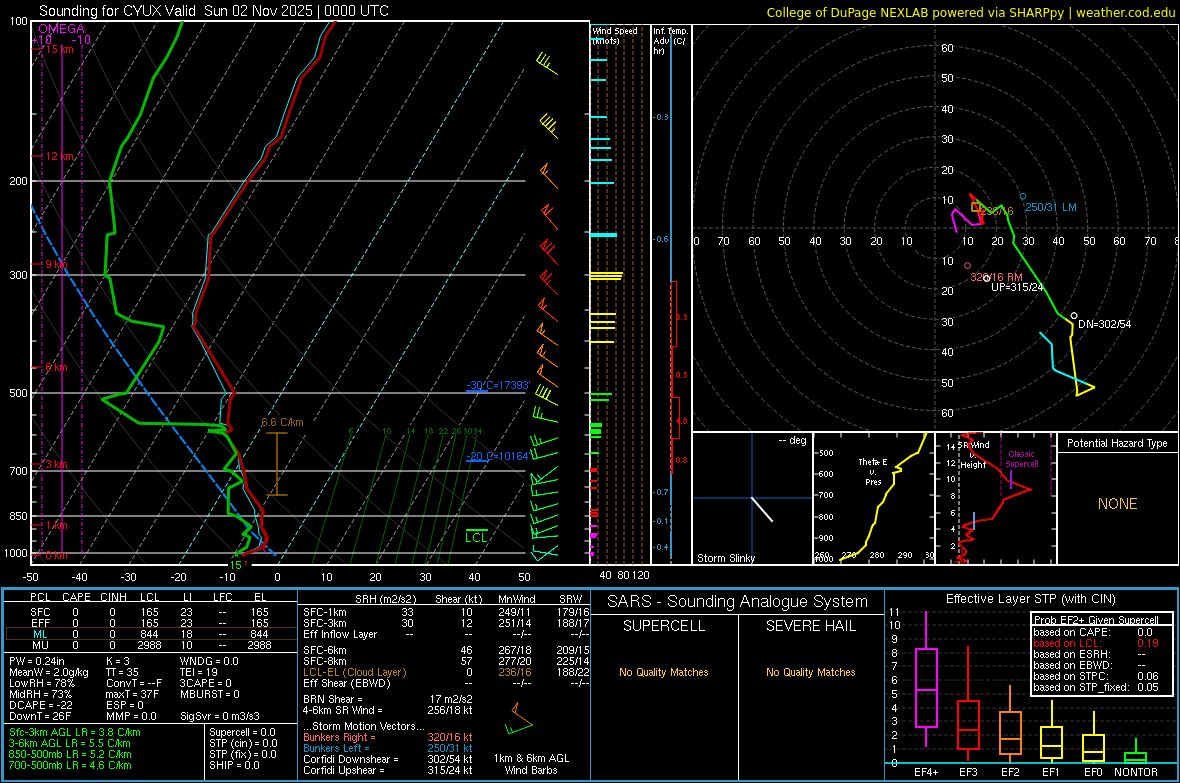
Task: Click the 'Storm Slinky' panel label
Action: (x=725, y=558)
